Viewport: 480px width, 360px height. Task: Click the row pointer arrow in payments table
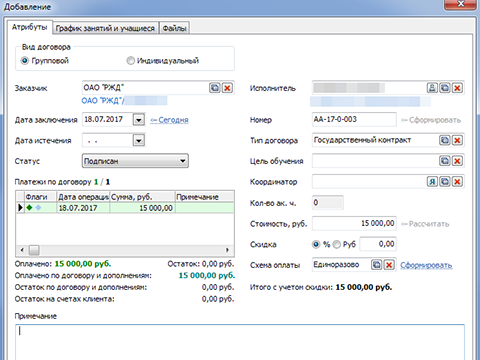pos(20,208)
